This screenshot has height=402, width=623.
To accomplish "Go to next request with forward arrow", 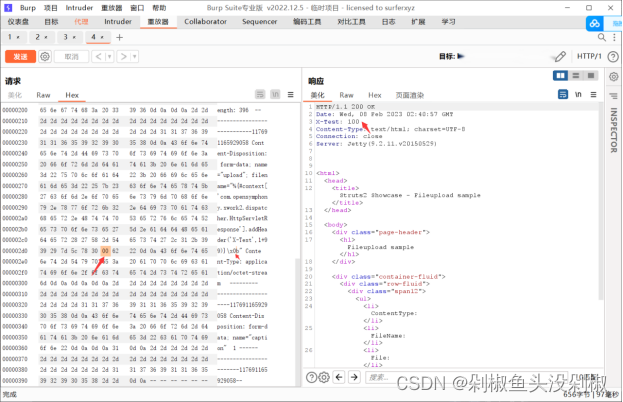I will pos(124,56).
